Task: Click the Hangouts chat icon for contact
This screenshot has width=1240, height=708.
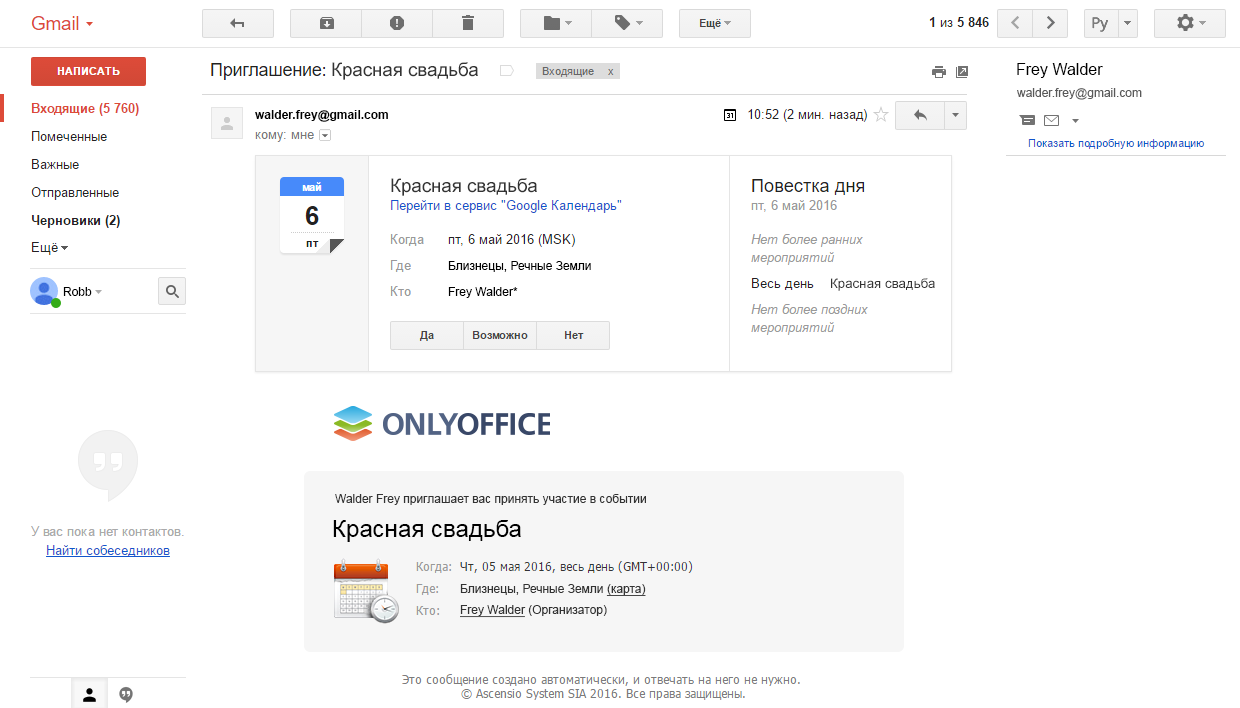Action: pos(1027,120)
